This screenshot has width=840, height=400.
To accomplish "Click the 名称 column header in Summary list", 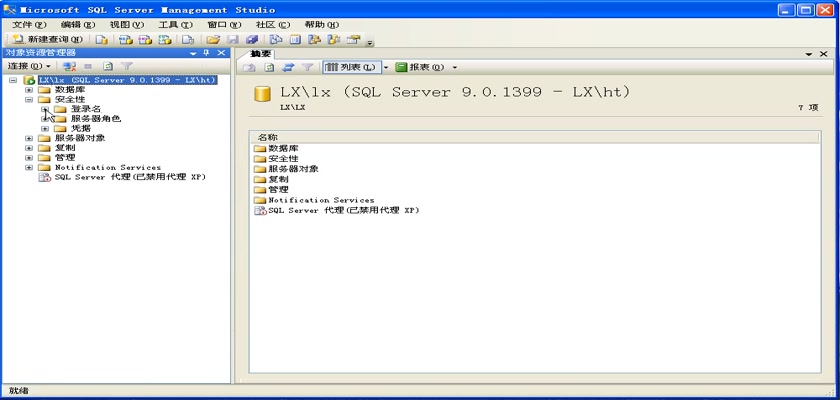I will (x=535, y=138).
